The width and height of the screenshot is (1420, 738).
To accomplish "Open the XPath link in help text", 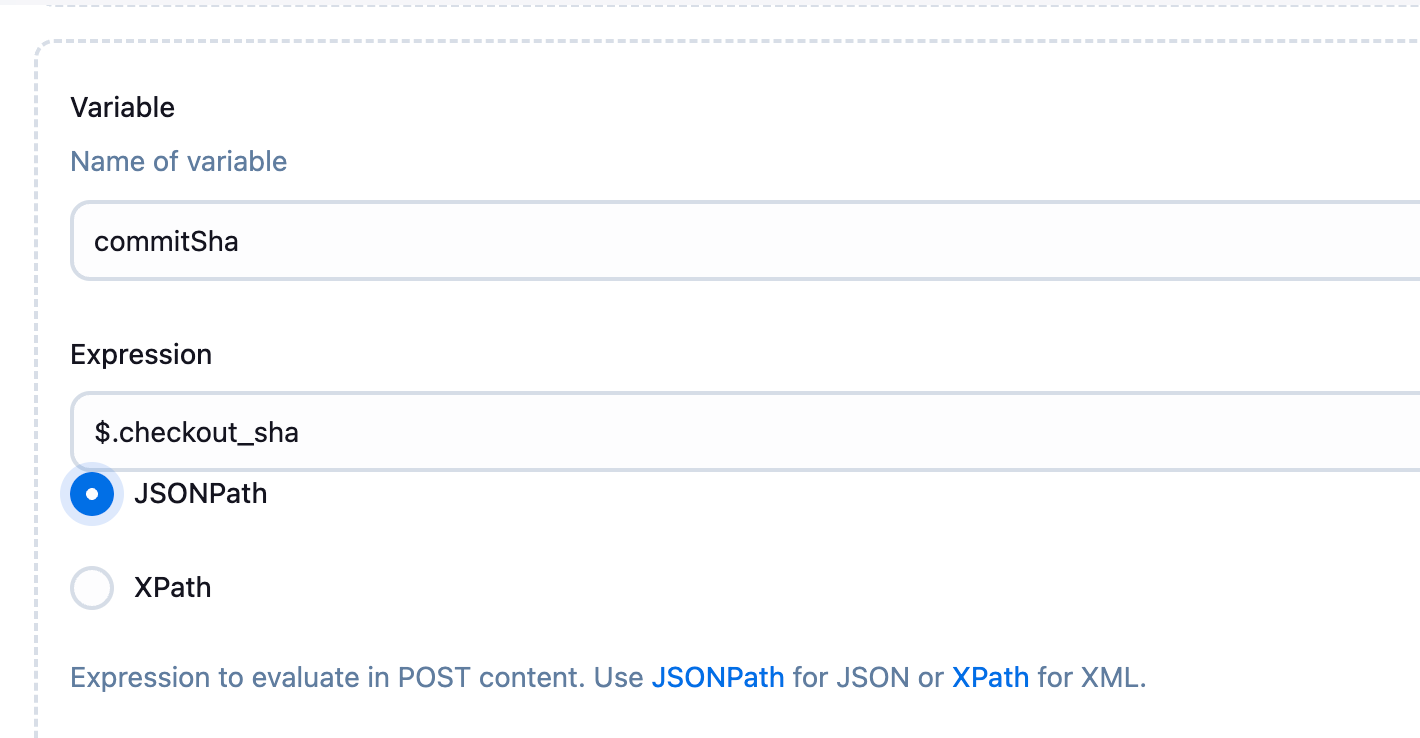I will [x=990, y=678].
